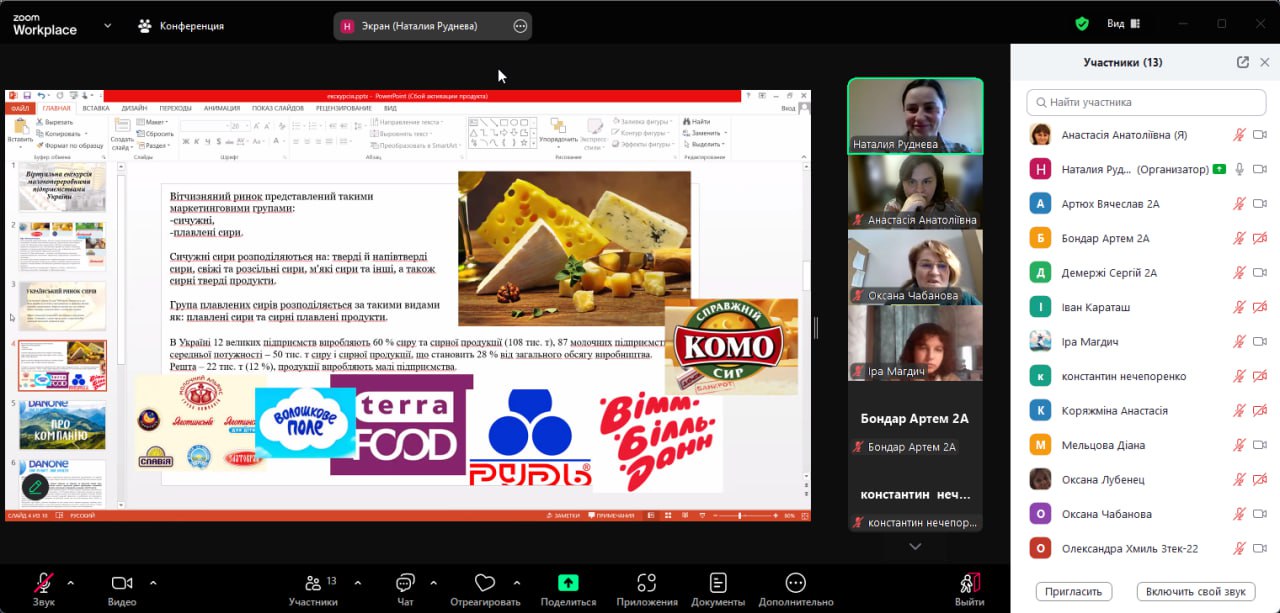Toggle Іван Караташ microphone icon
1280x613 pixels.
point(1239,307)
